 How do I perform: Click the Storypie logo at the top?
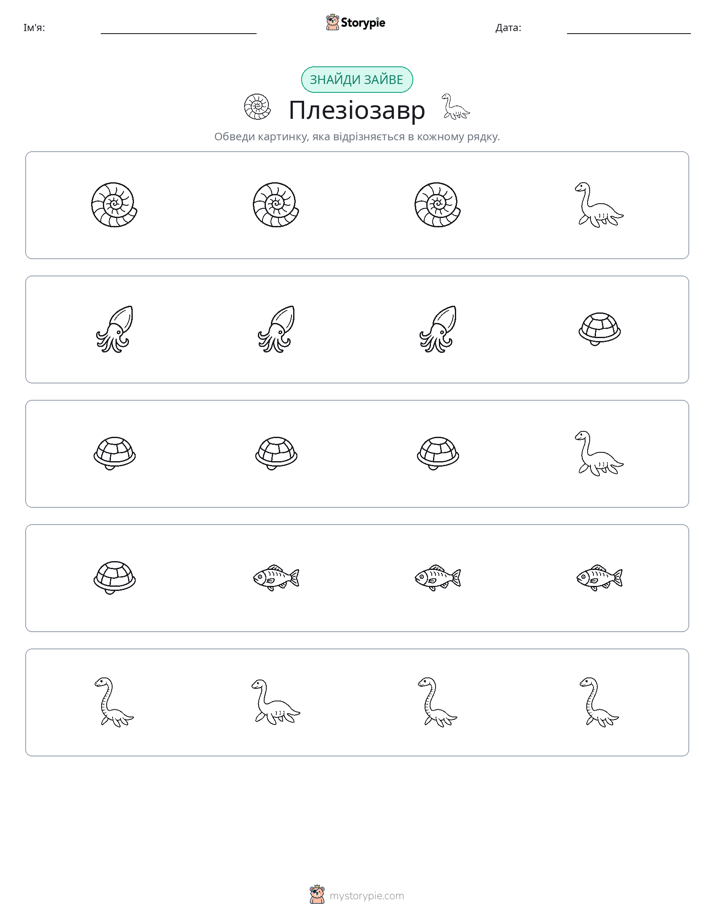(355, 22)
